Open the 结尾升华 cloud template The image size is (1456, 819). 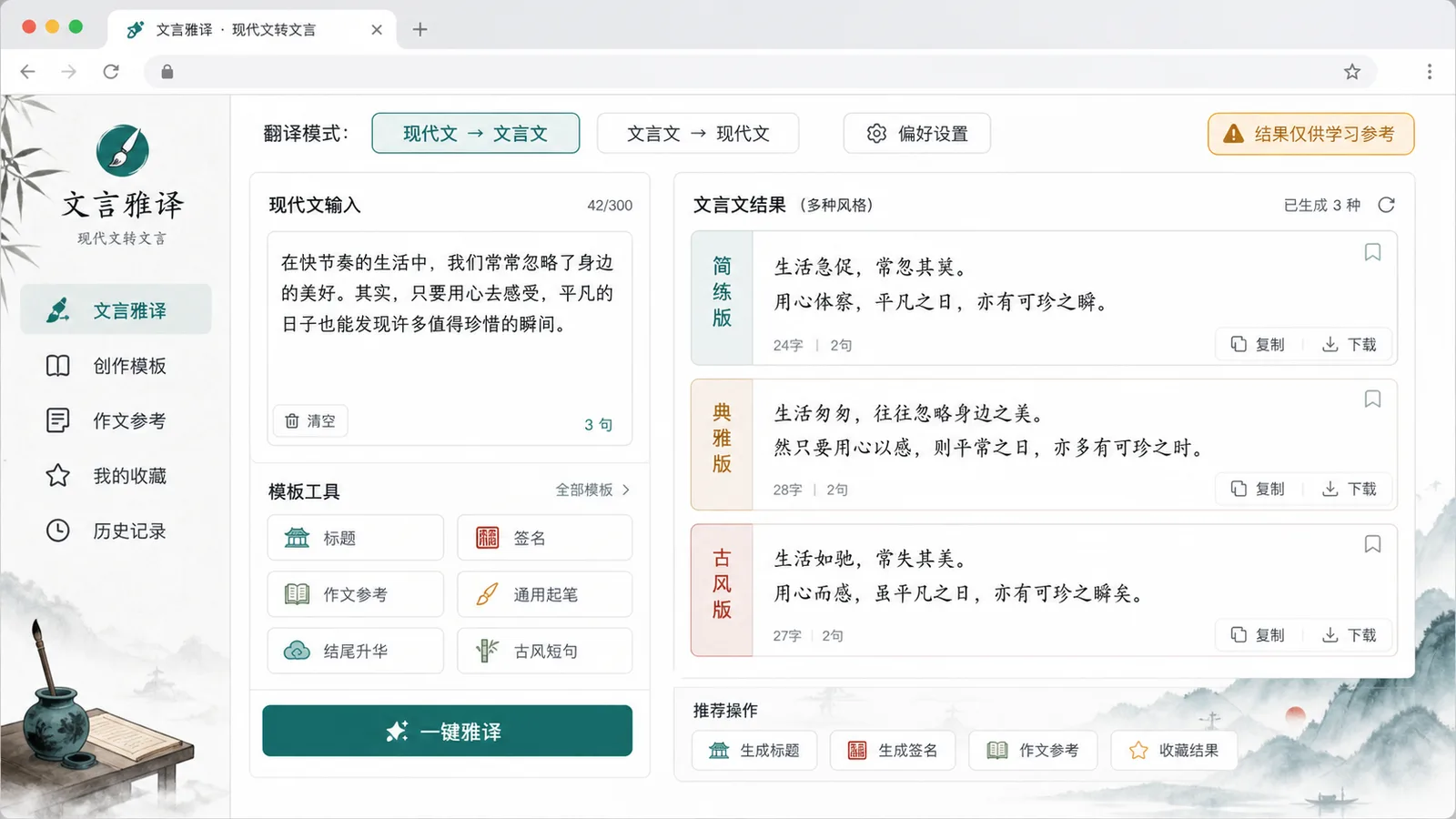[355, 651]
